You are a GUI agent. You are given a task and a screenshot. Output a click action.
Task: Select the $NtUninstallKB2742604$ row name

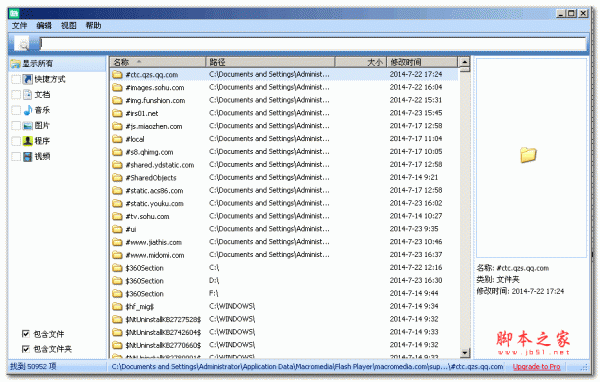tap(163, 332)
